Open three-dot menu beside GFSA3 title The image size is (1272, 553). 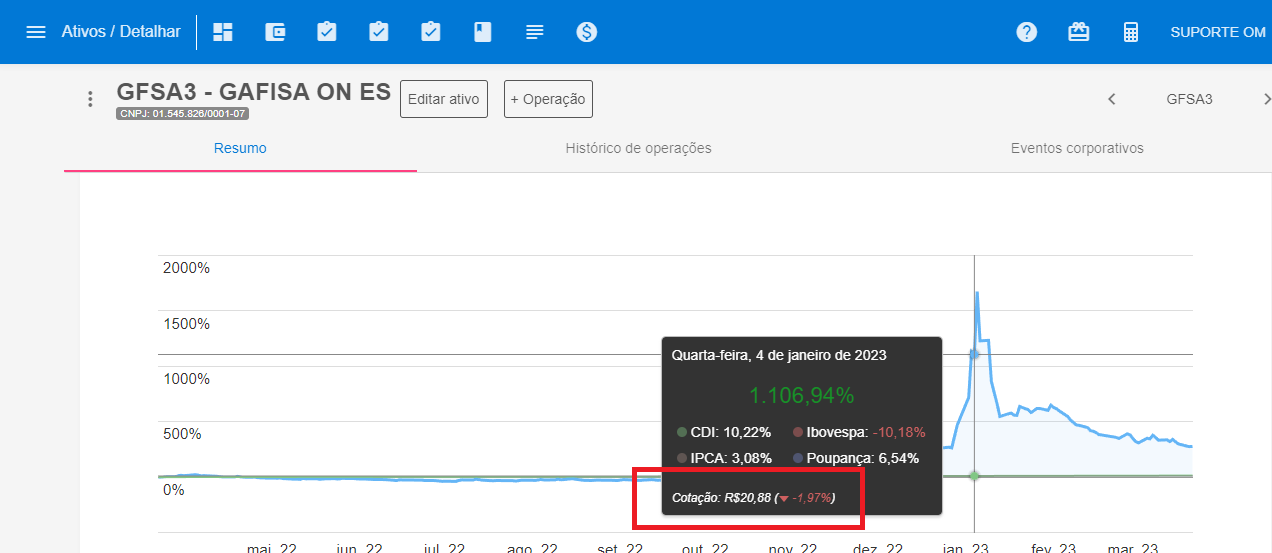point(90,99)
